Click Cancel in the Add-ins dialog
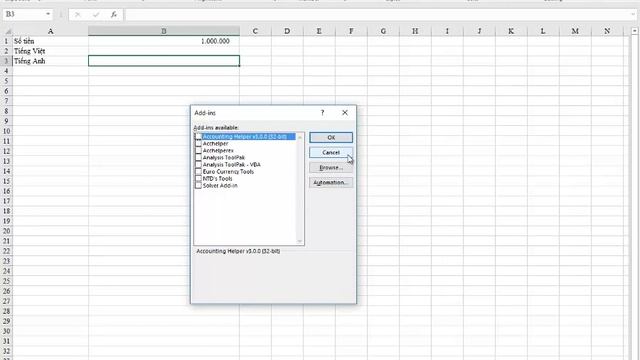The image size is (640, 360). (x=331, y=152)
